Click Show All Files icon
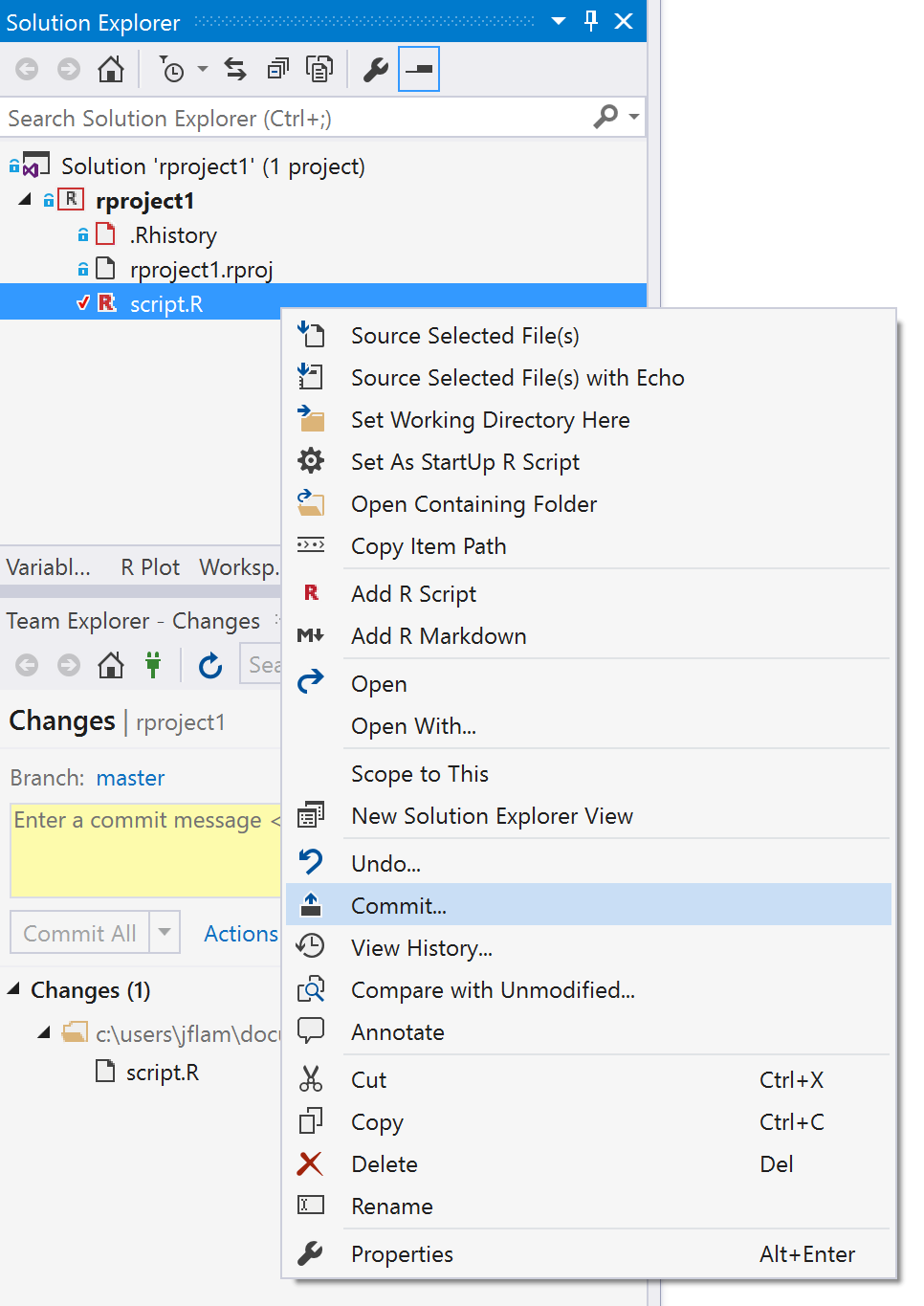Screen dimensions: 924x1306 click(x=319, y=69)
